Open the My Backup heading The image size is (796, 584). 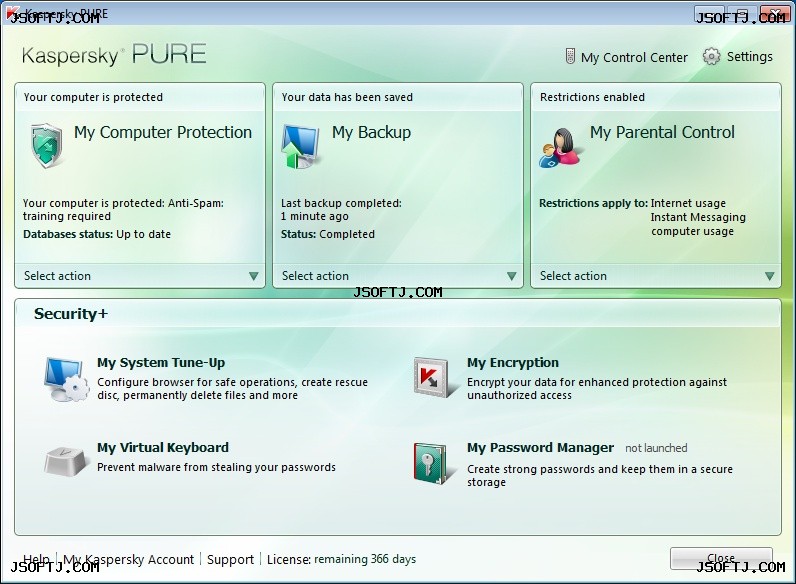tap(372, 133)
